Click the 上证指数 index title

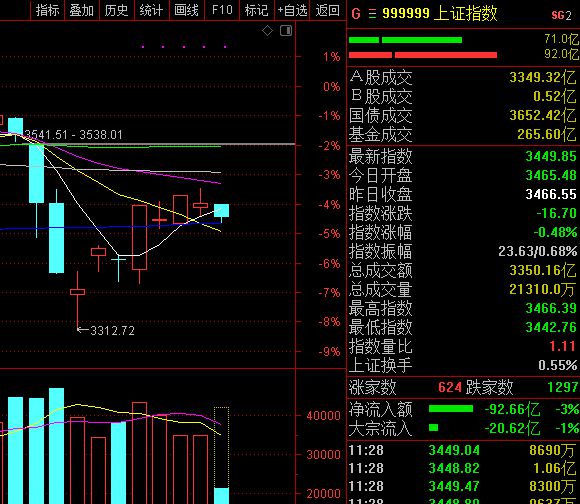465,13
